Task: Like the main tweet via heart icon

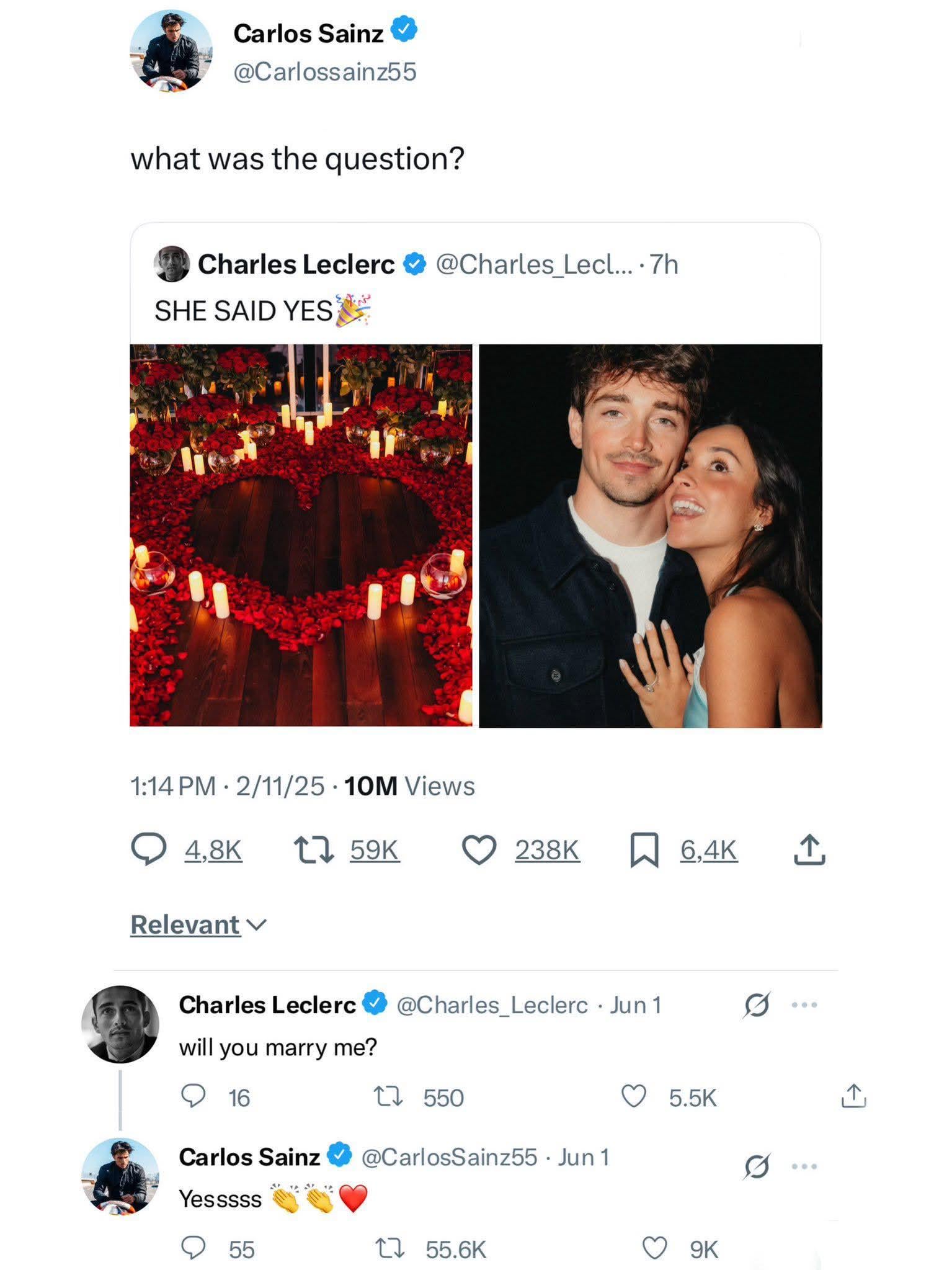Action: click(x=479, y=850)
